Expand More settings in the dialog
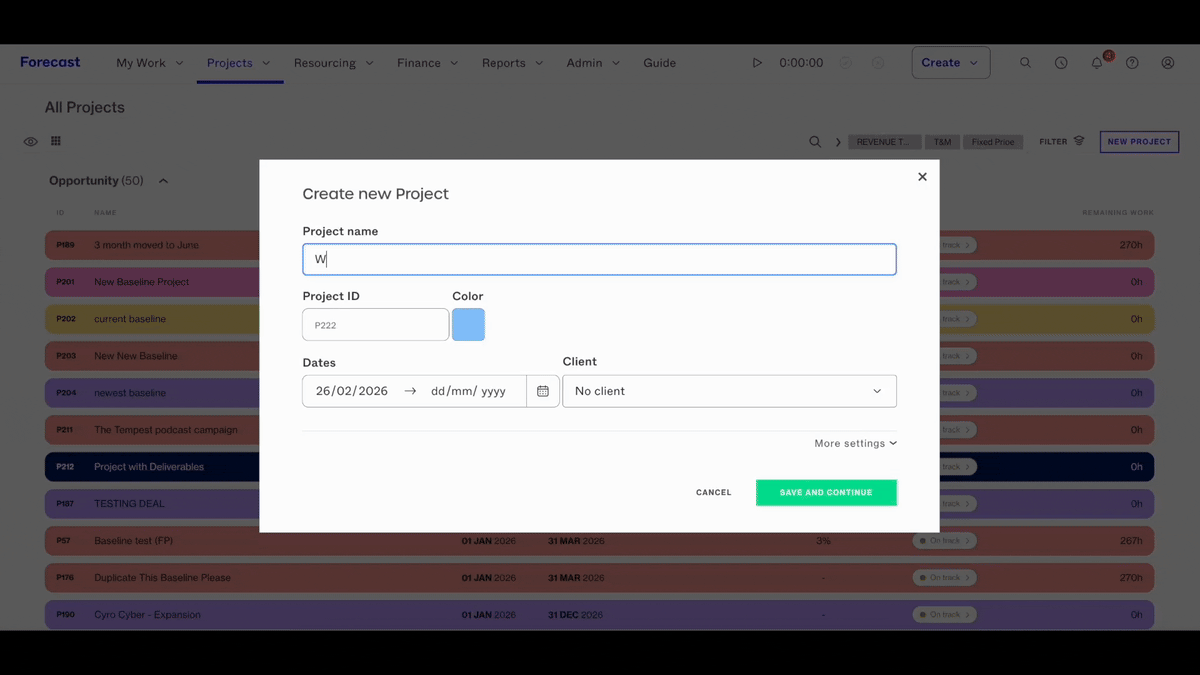This screenshot has height=675, width=1200. click(x=855, y=443)
